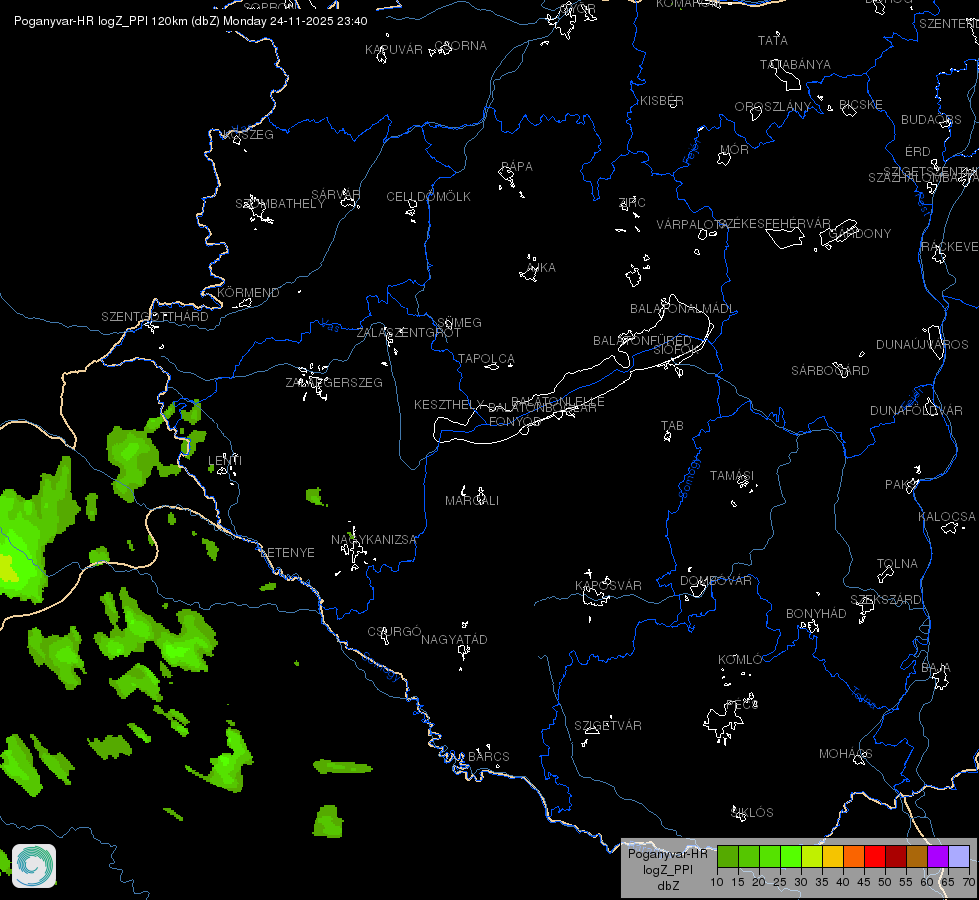
Task: Click the AJKA city label
Action: click(x=541, y=268)
